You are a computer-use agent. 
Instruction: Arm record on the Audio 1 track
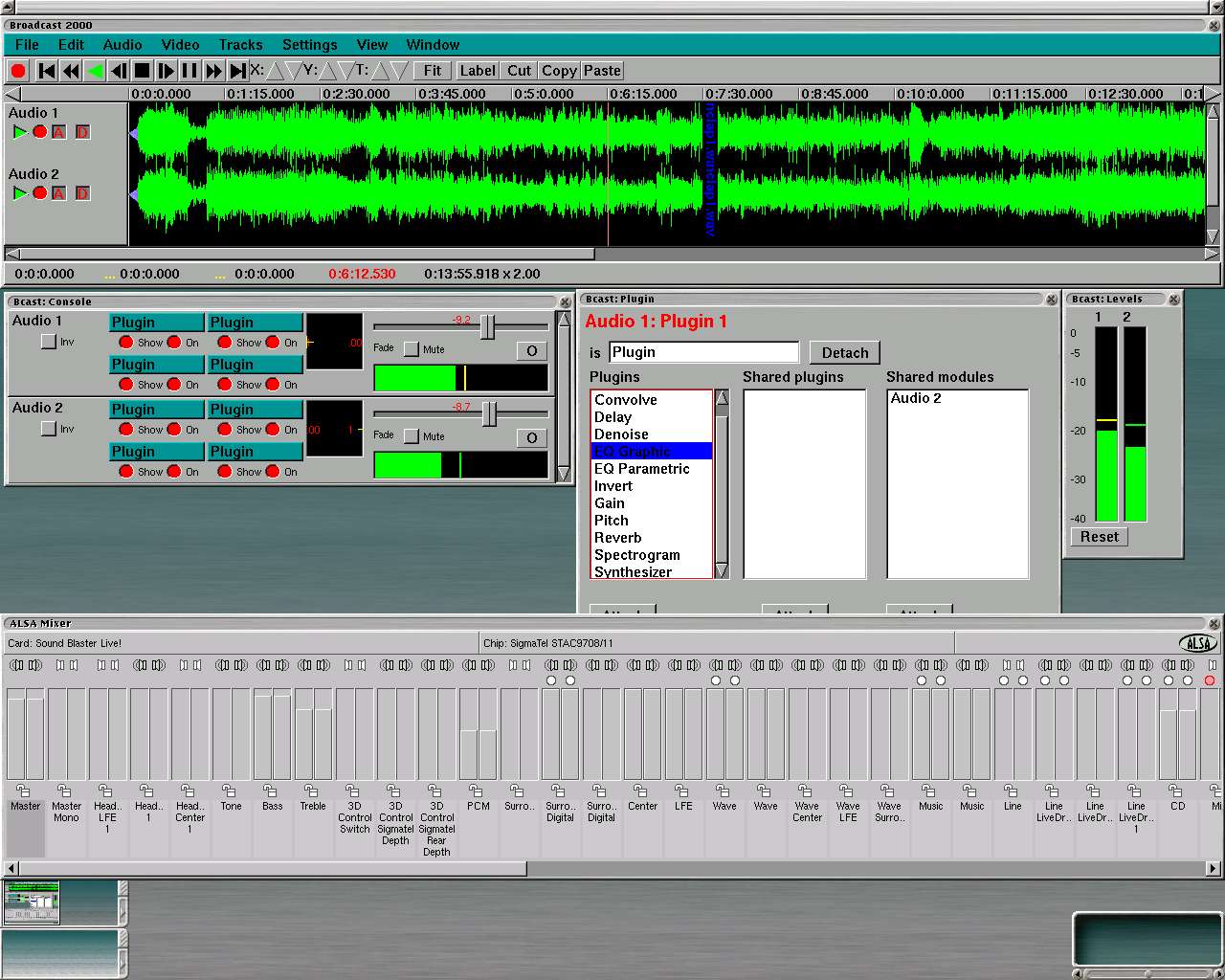pyautogui.click(x=39, y=132)
